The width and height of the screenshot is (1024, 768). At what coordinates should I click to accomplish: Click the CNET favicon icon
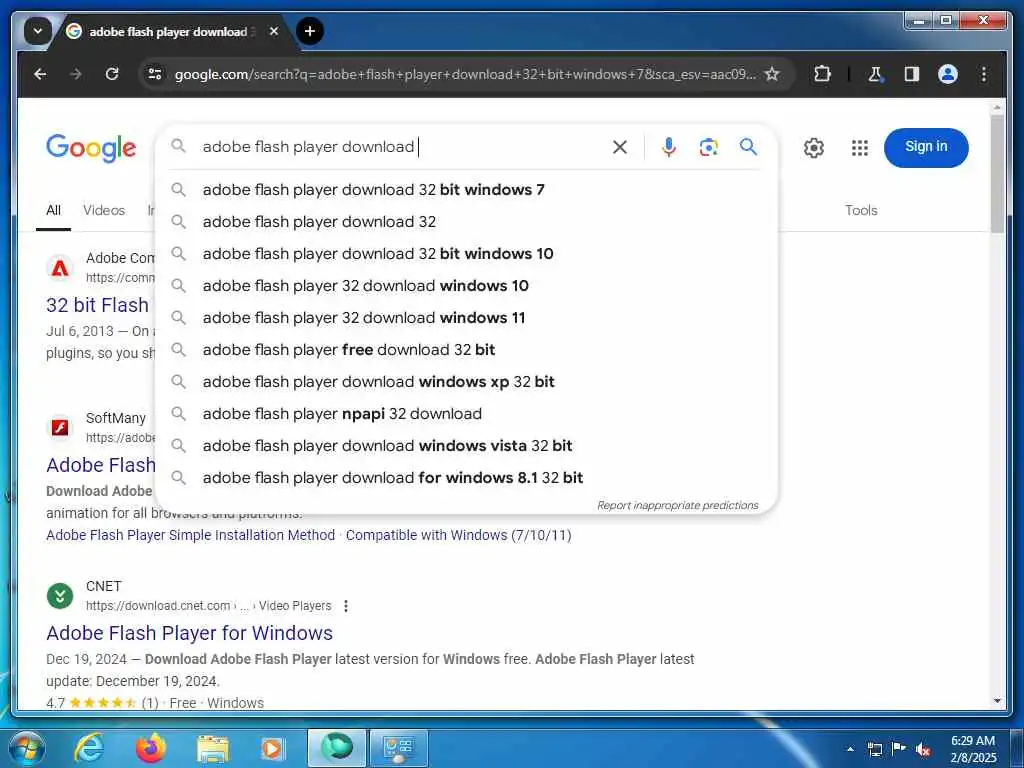pyautogui.click(x=60, y=596)
